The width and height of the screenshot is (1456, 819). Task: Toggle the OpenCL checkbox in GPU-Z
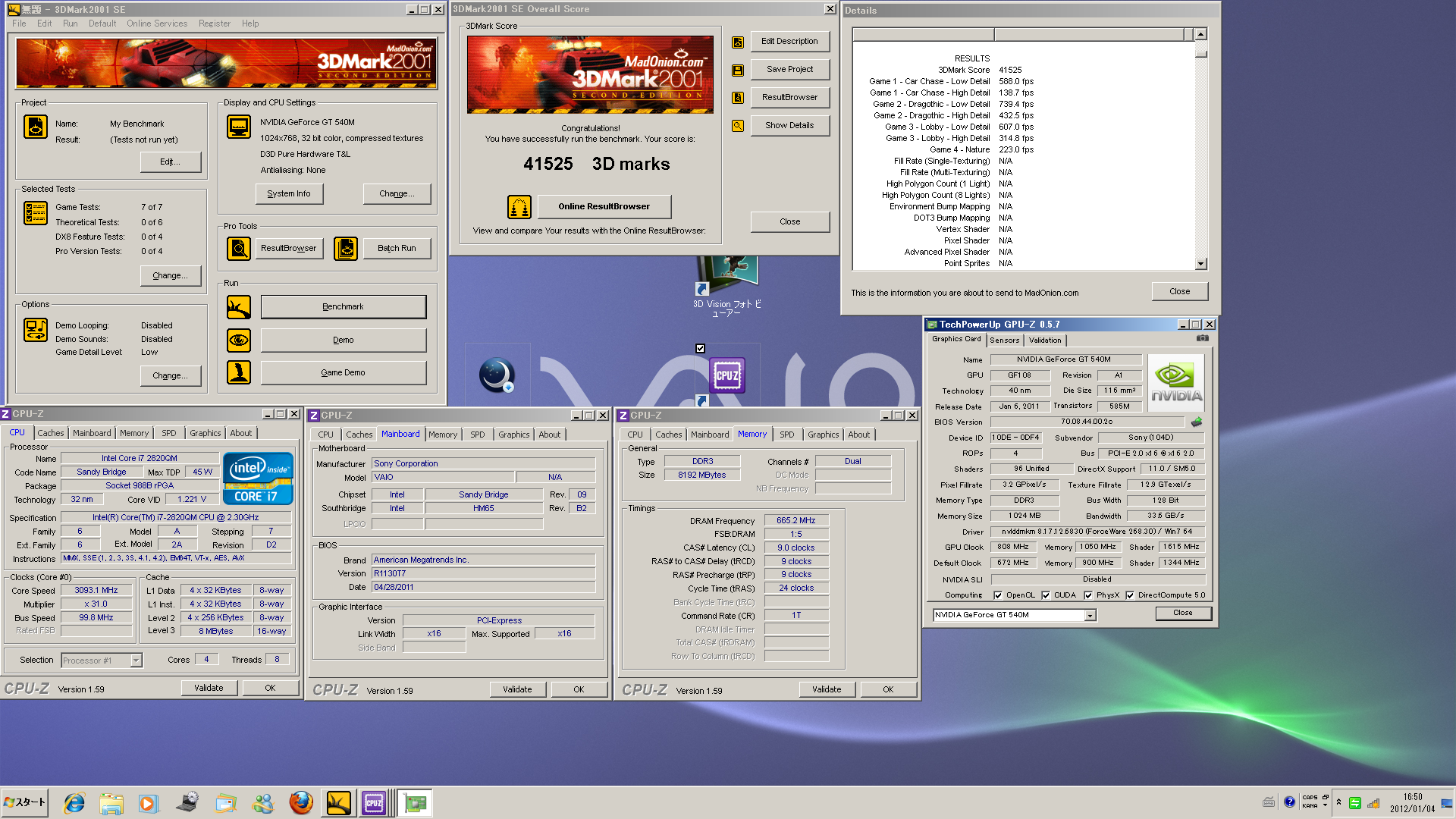tap(998, 595)
